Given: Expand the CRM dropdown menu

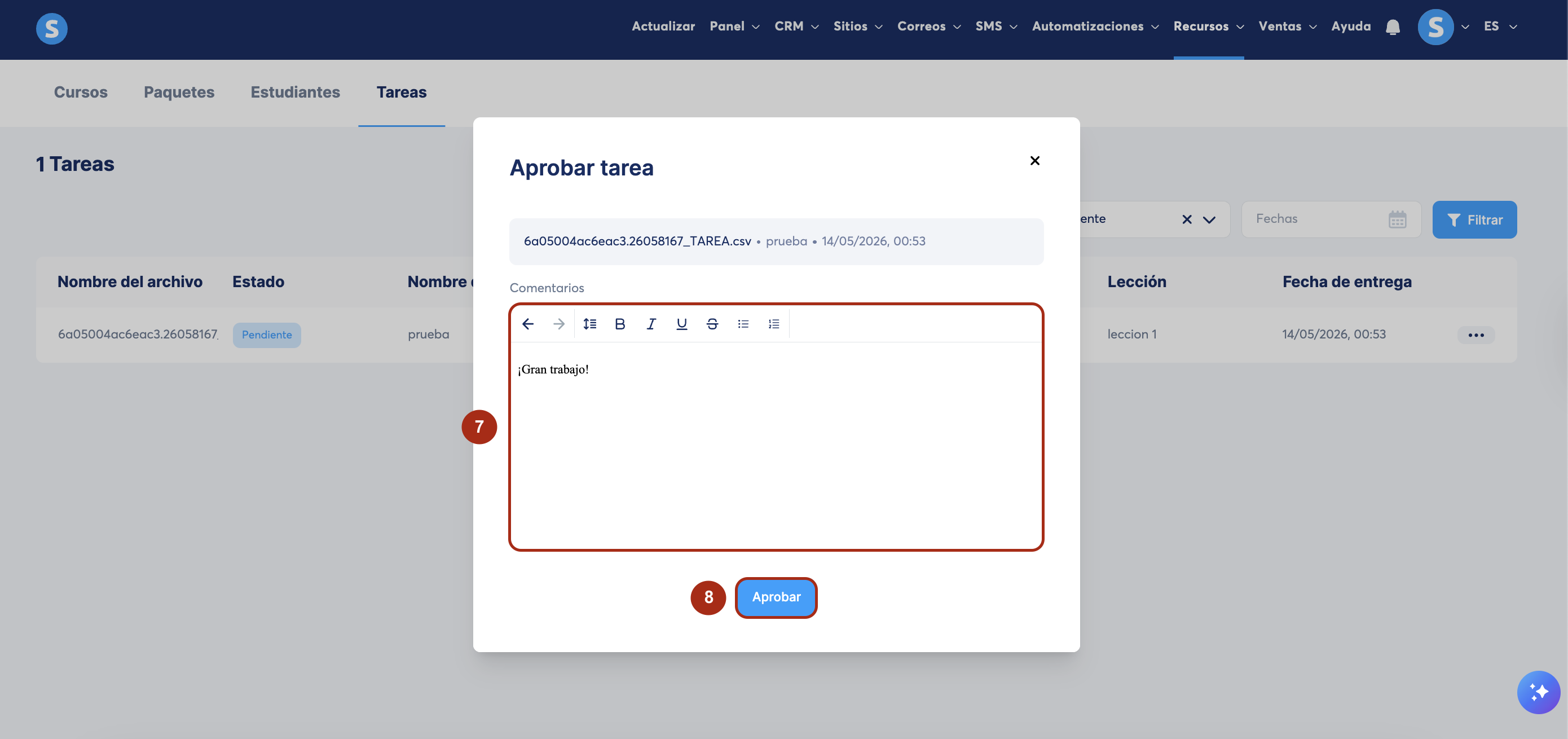Looking at the screenshot, I should [x=796, y=26].
